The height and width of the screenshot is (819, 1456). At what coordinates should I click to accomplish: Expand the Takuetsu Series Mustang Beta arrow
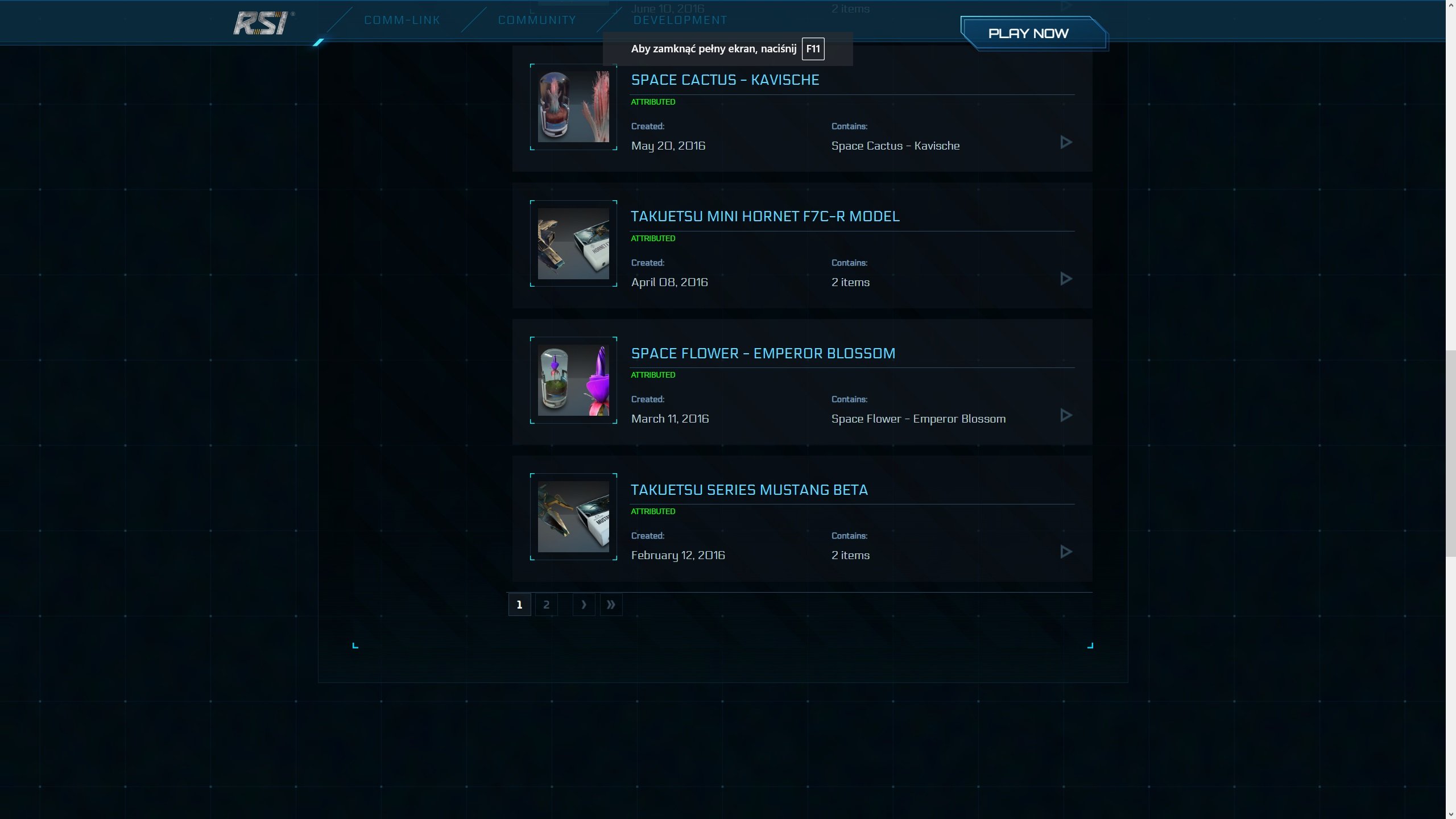[x=1066, y=552]
